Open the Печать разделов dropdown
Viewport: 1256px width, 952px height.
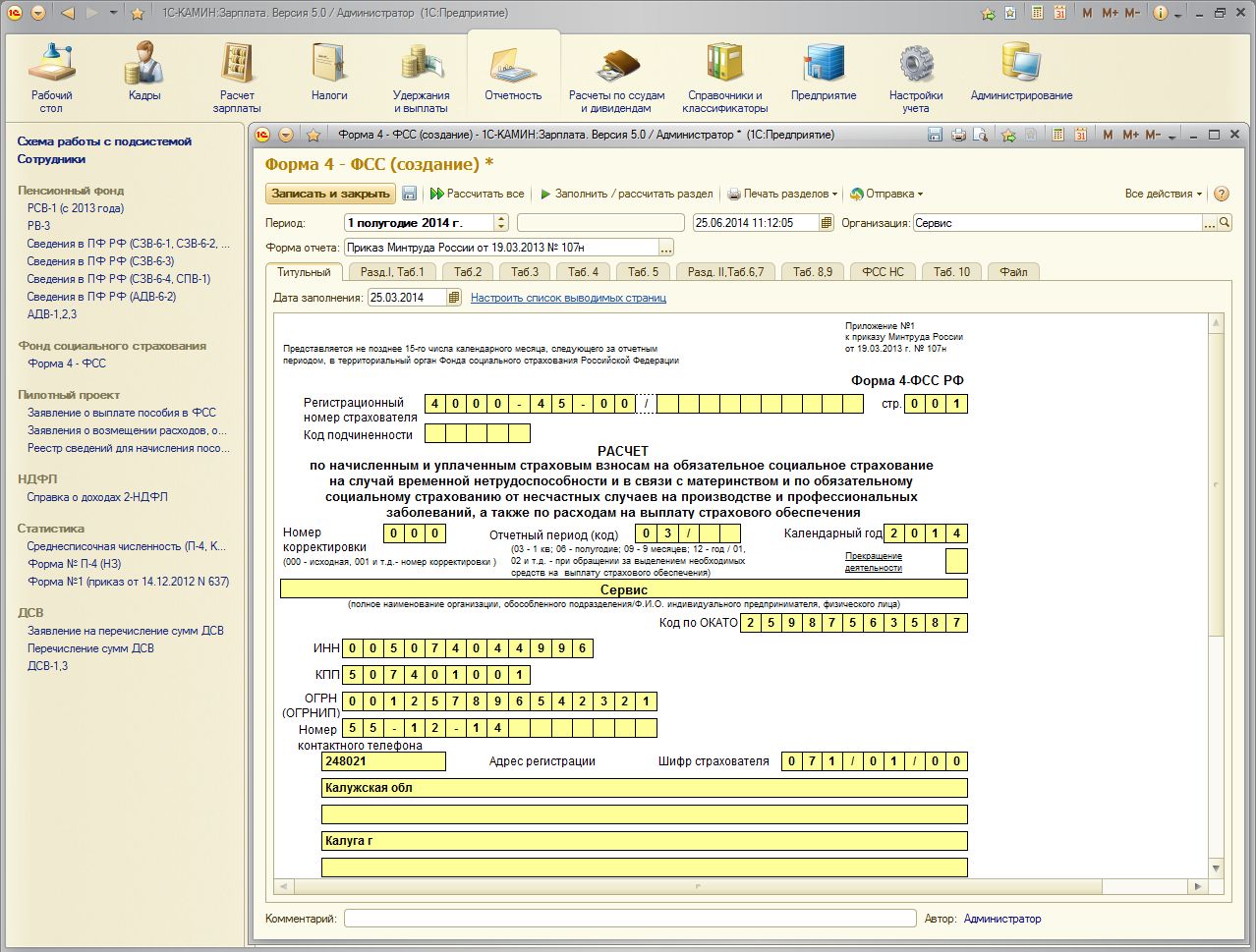coord(782,194)
